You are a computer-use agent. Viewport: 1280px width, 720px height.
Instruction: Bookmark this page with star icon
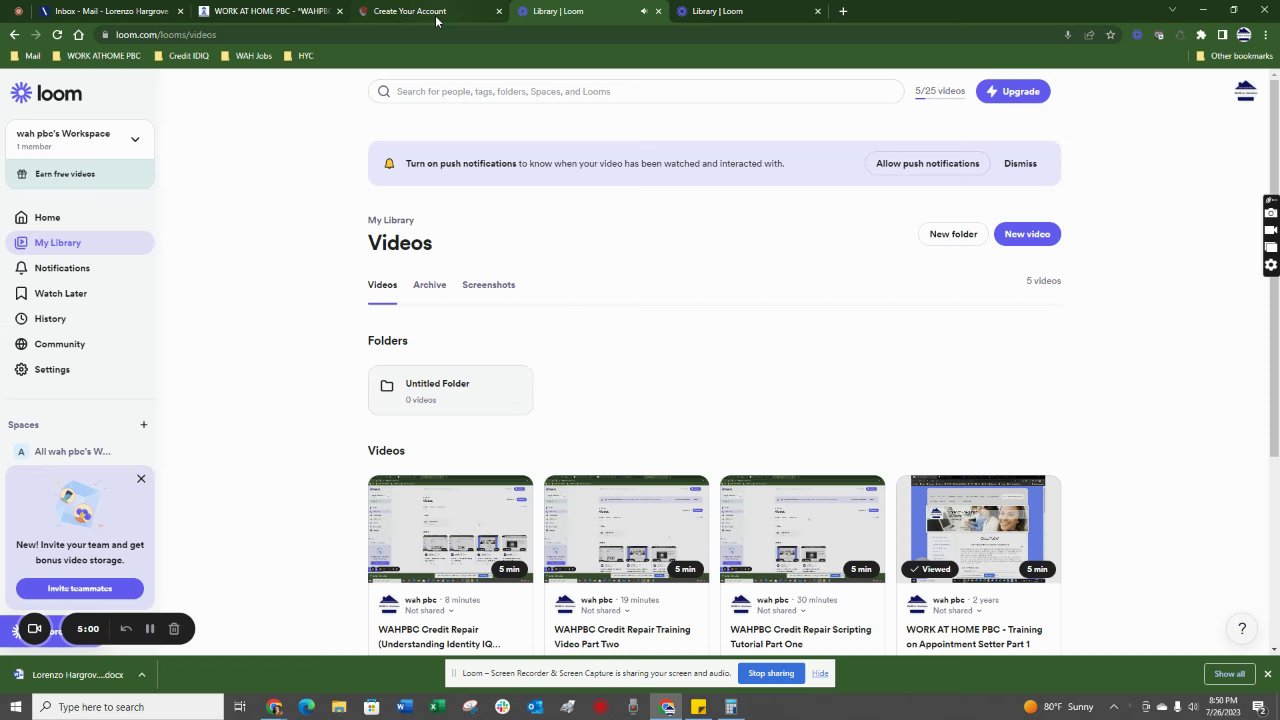[x=1110, y=35]
